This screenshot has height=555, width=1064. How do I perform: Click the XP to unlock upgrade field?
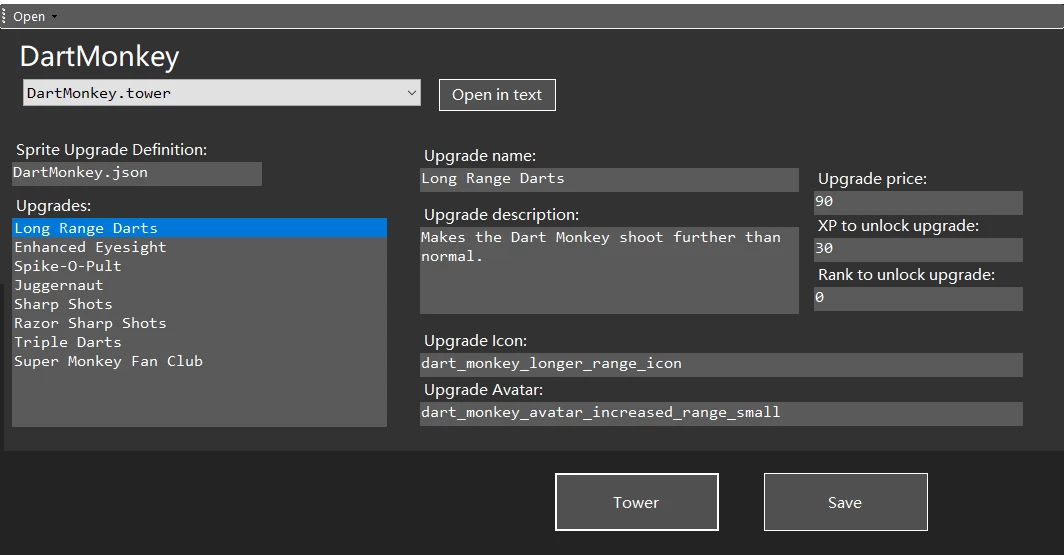918,249
